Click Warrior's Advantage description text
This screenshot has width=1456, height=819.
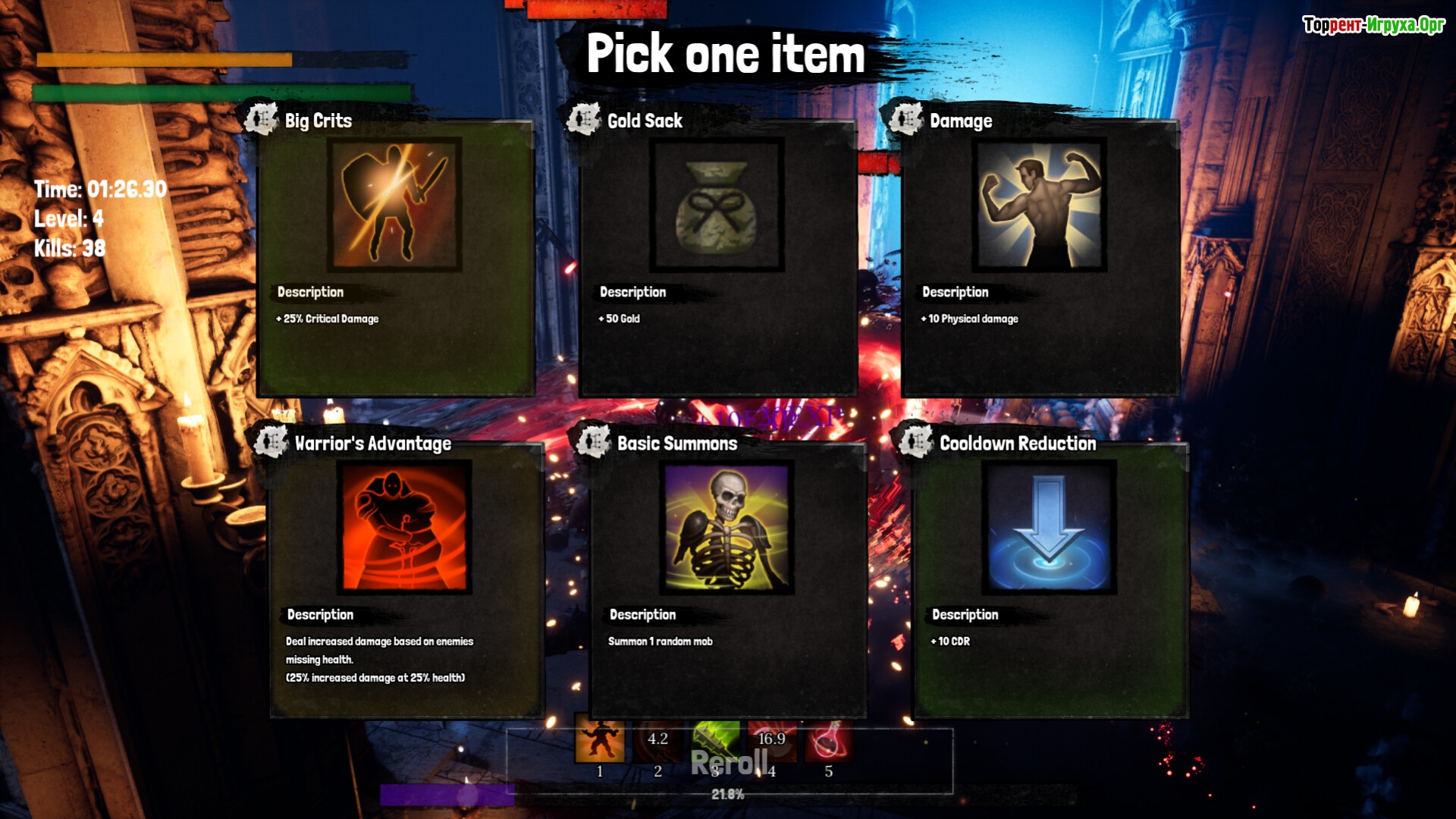tap(379, 660)
